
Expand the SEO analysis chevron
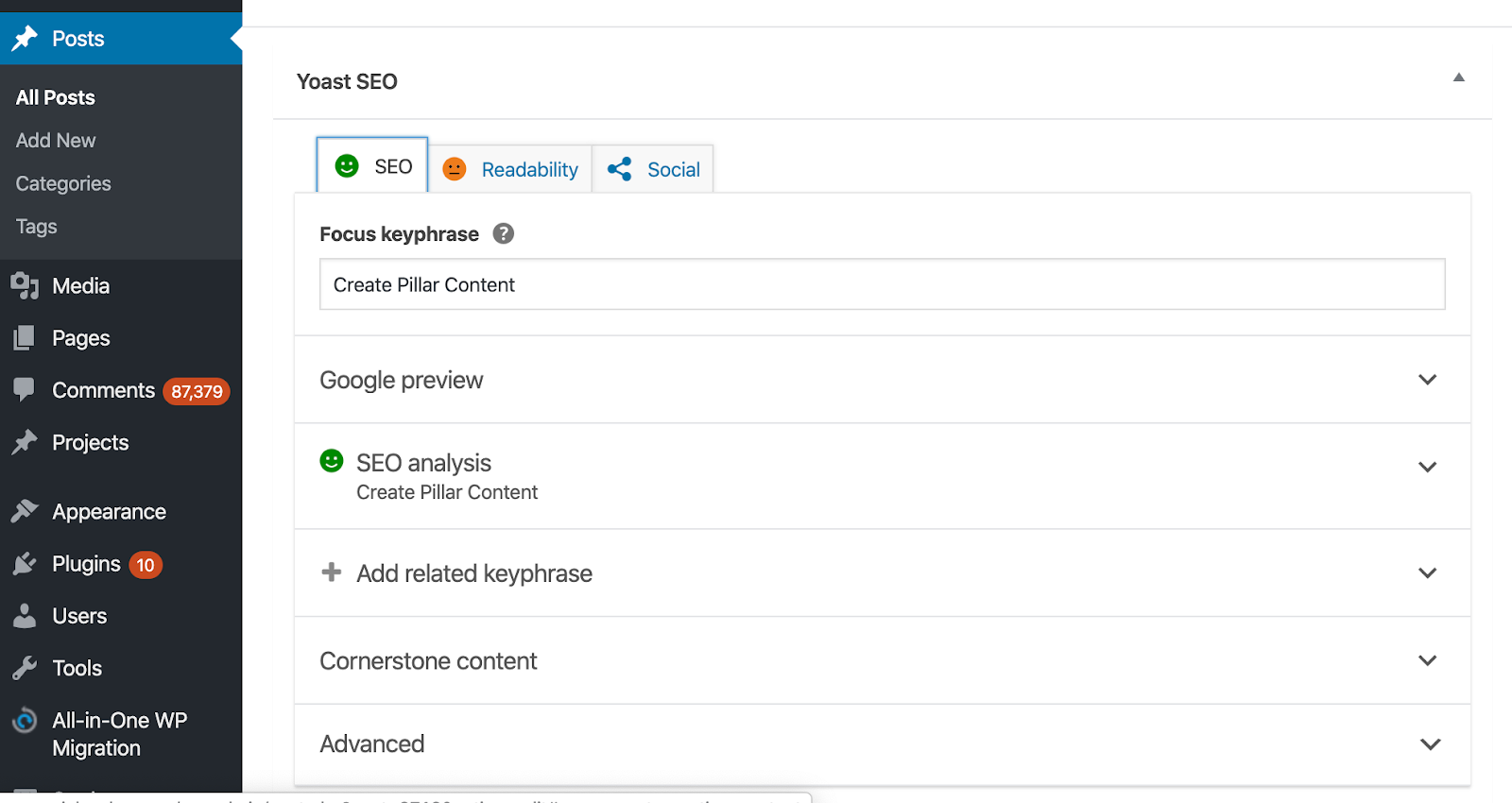pos(1428,467)
